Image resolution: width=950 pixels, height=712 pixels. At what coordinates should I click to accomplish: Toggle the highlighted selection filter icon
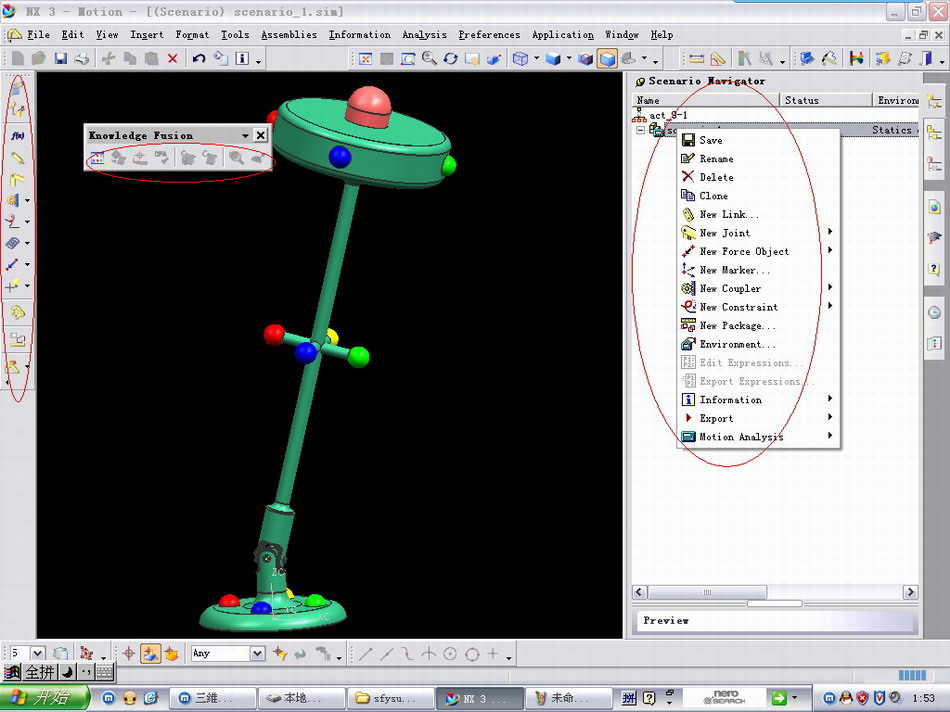click(x=150, y=654)
